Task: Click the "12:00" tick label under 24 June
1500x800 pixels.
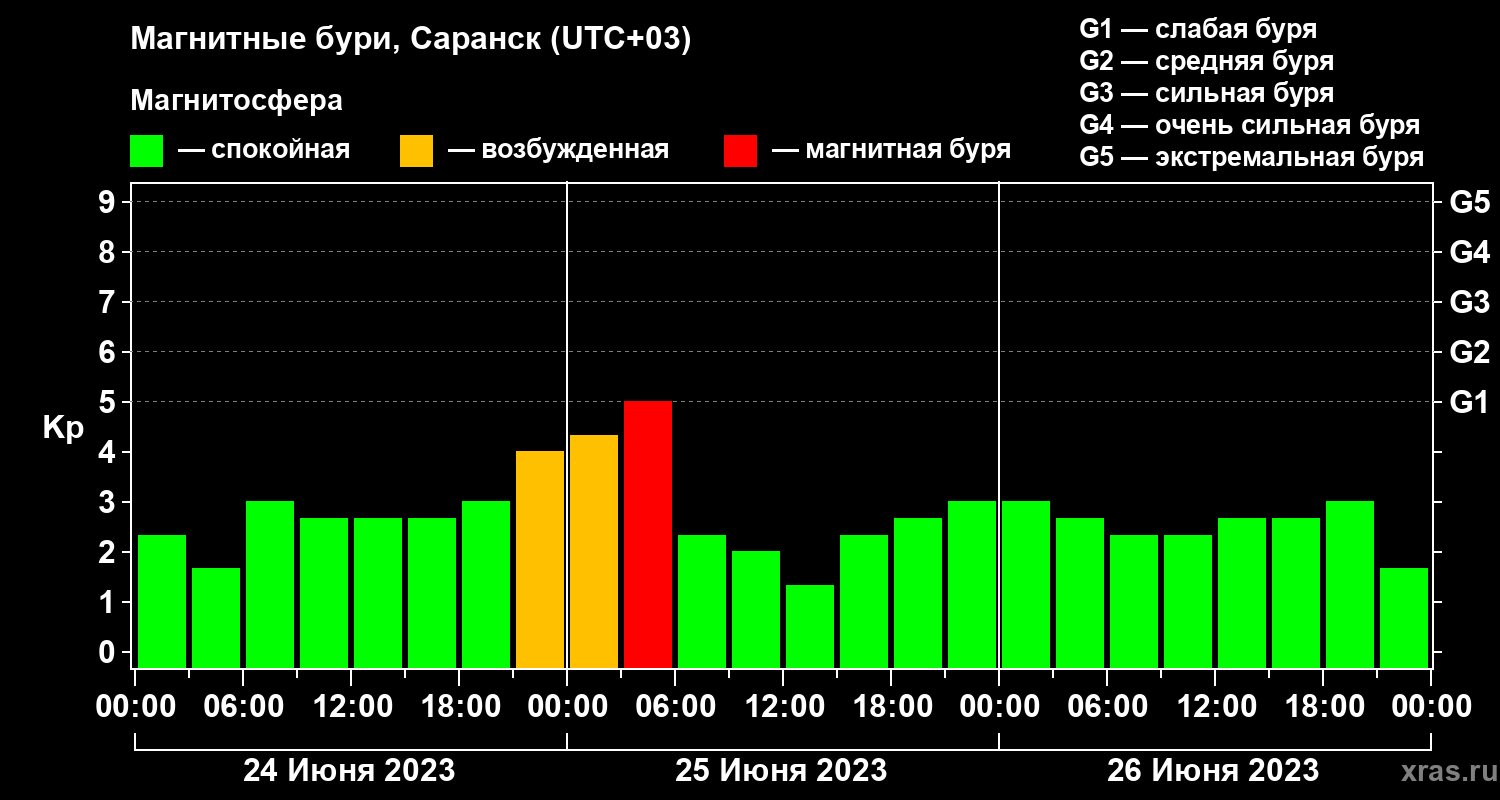Action: pos(351,707)
